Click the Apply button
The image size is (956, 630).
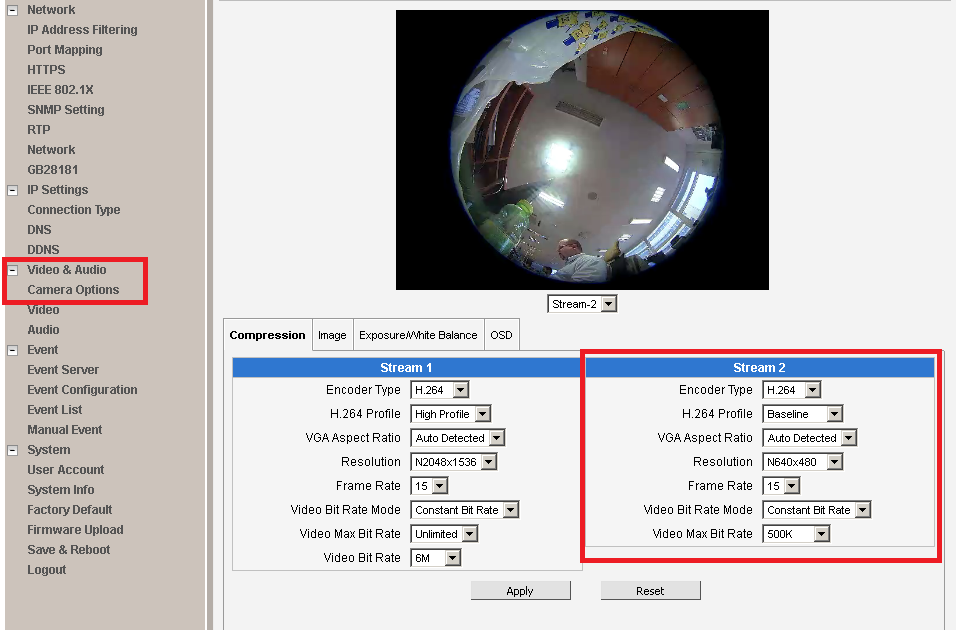tap(520, 591)
